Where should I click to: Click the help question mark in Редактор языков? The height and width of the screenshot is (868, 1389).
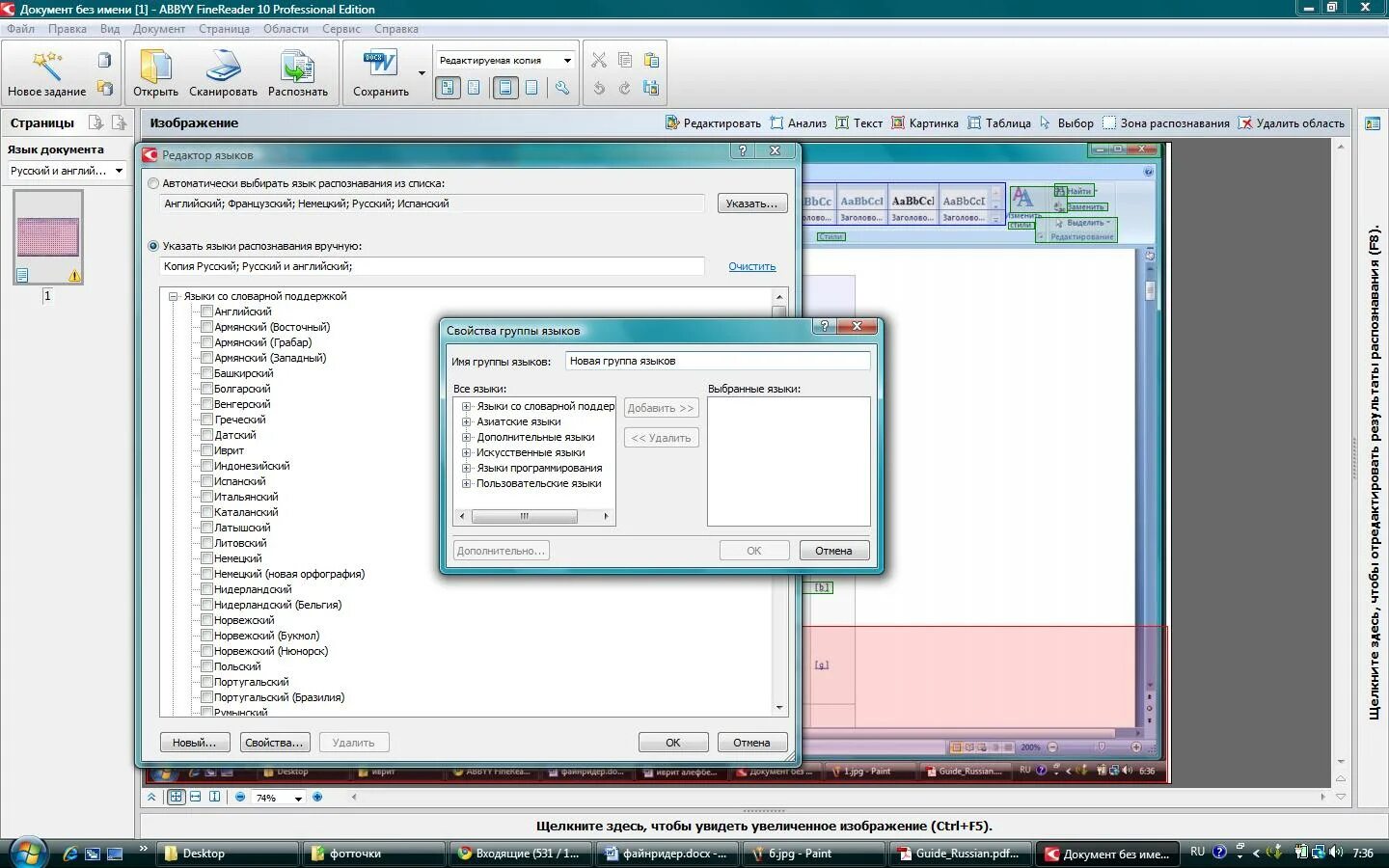(742, 150)
